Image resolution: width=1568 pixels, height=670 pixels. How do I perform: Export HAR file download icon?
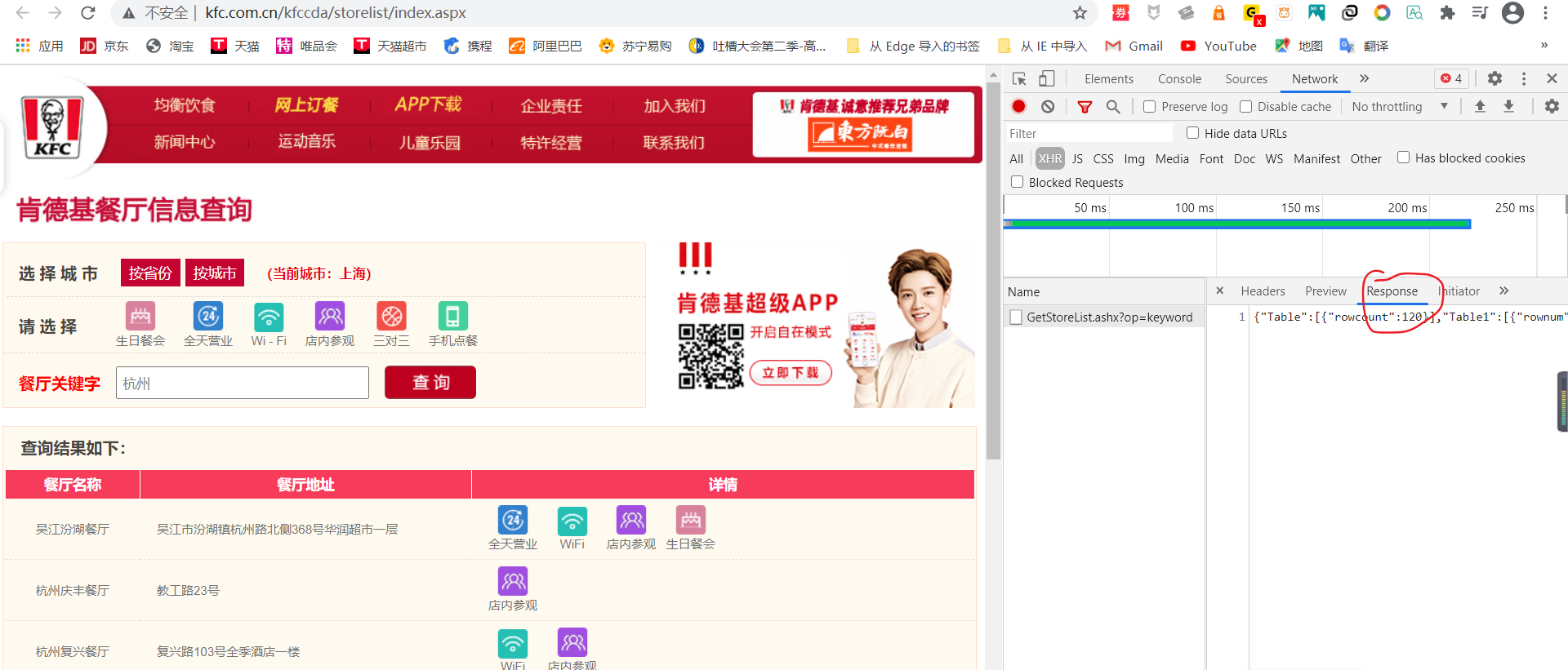pyautogui.click(x=1508, y=106)
